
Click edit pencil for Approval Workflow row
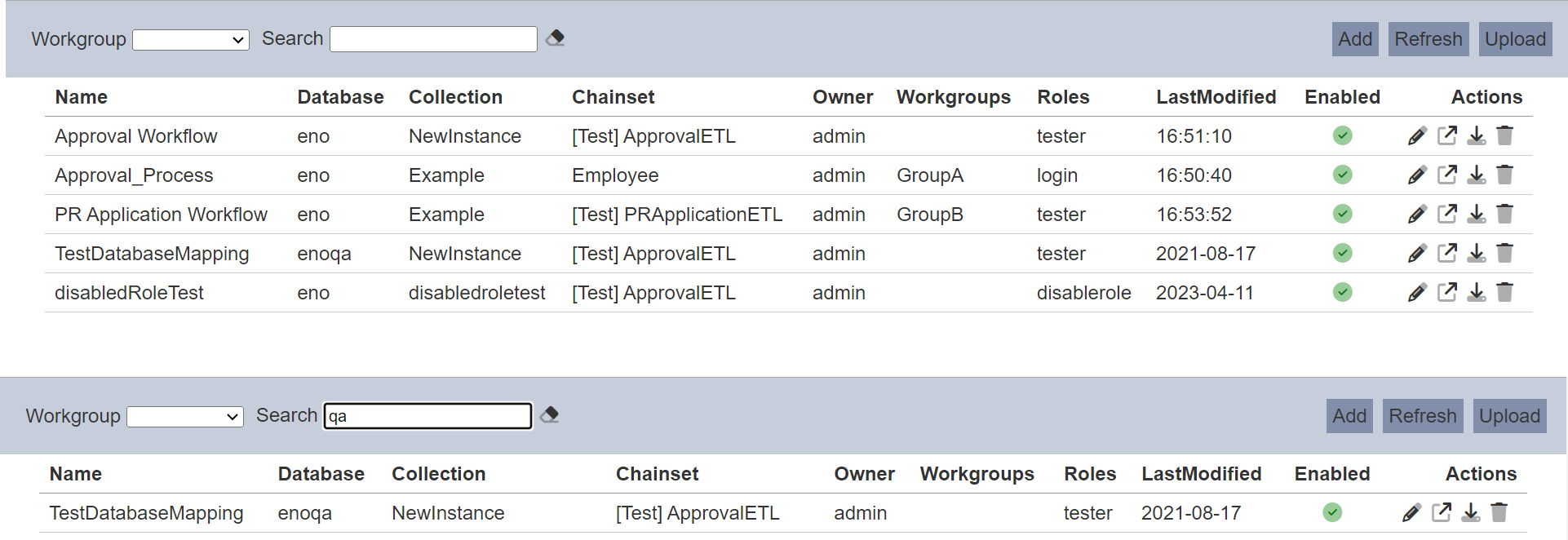click(1417, 135)
